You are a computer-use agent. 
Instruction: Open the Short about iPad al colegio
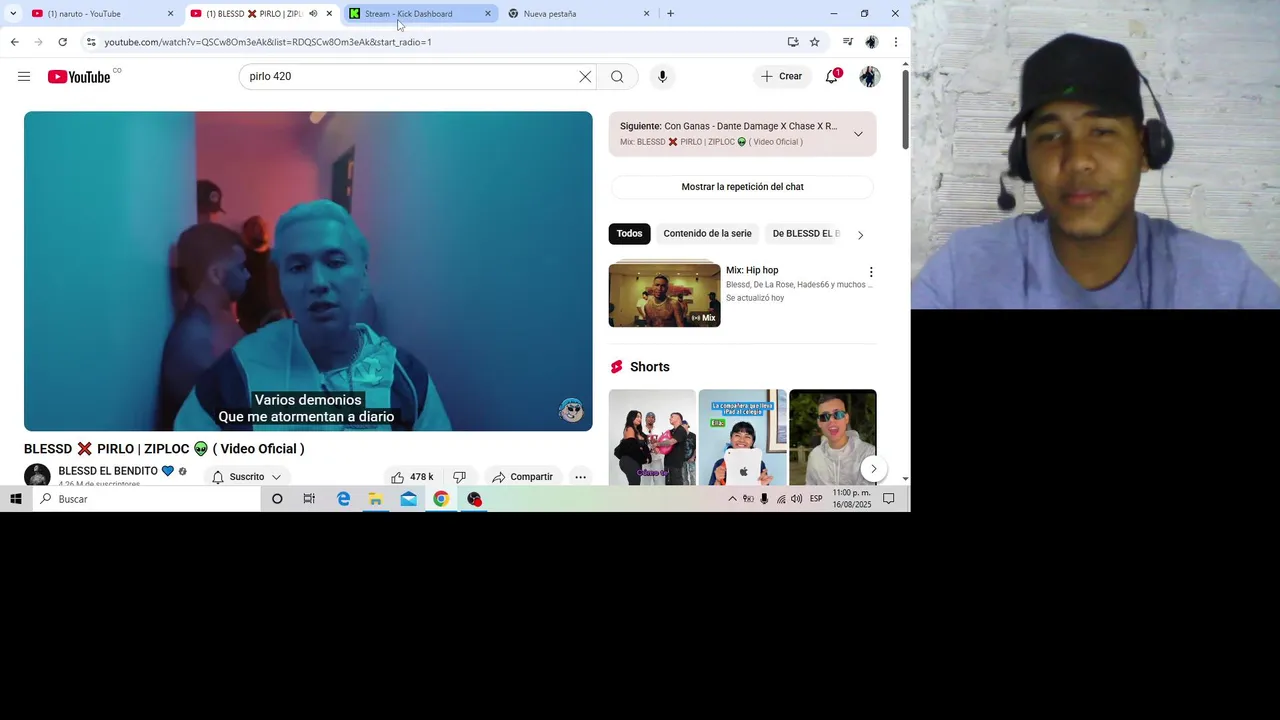(x=742, y=437)
